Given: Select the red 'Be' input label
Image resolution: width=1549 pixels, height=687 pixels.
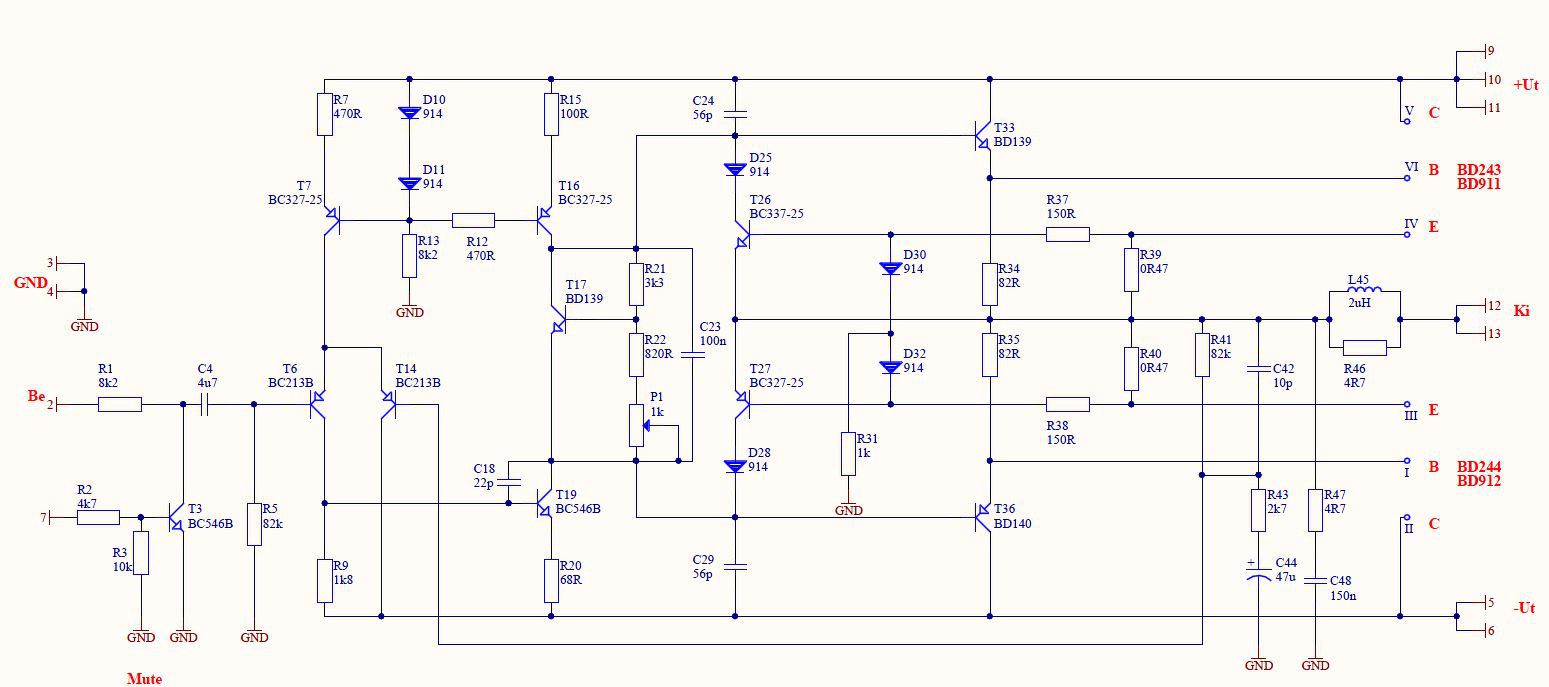Looking at the screenshot, I should tap(36, 396).
